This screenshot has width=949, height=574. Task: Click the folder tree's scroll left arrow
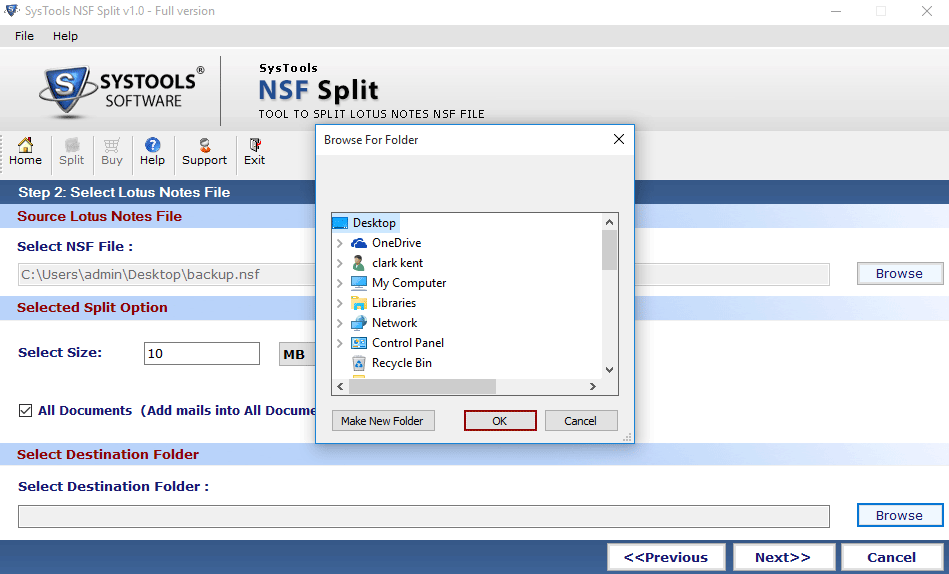click(340, 386)
